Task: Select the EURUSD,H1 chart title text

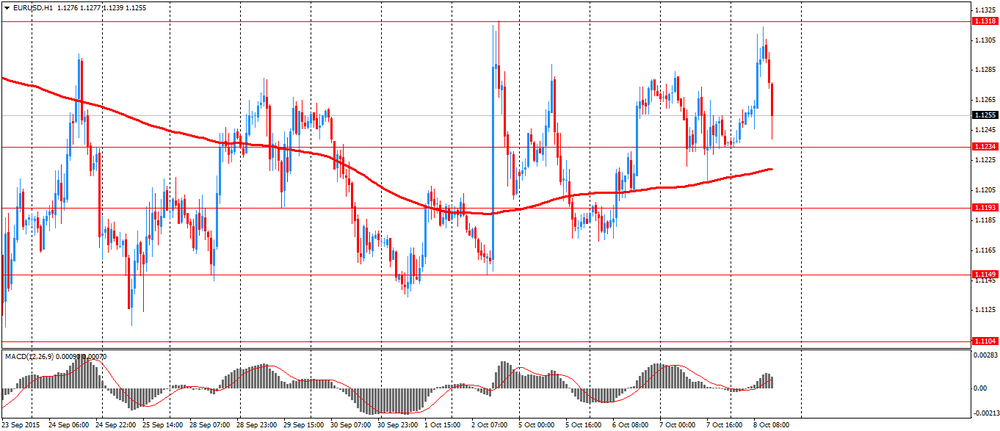Action: 31,8
